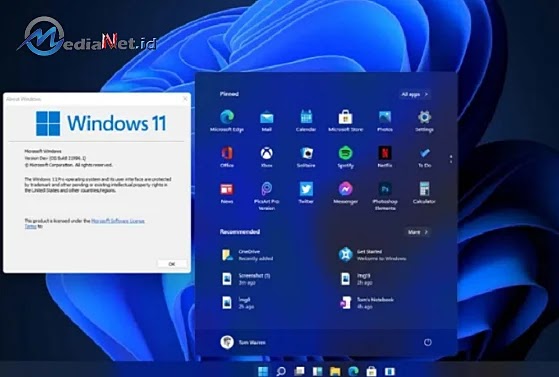
Task: Open the Twitter pinned app
Action: (x=306, y=193)
